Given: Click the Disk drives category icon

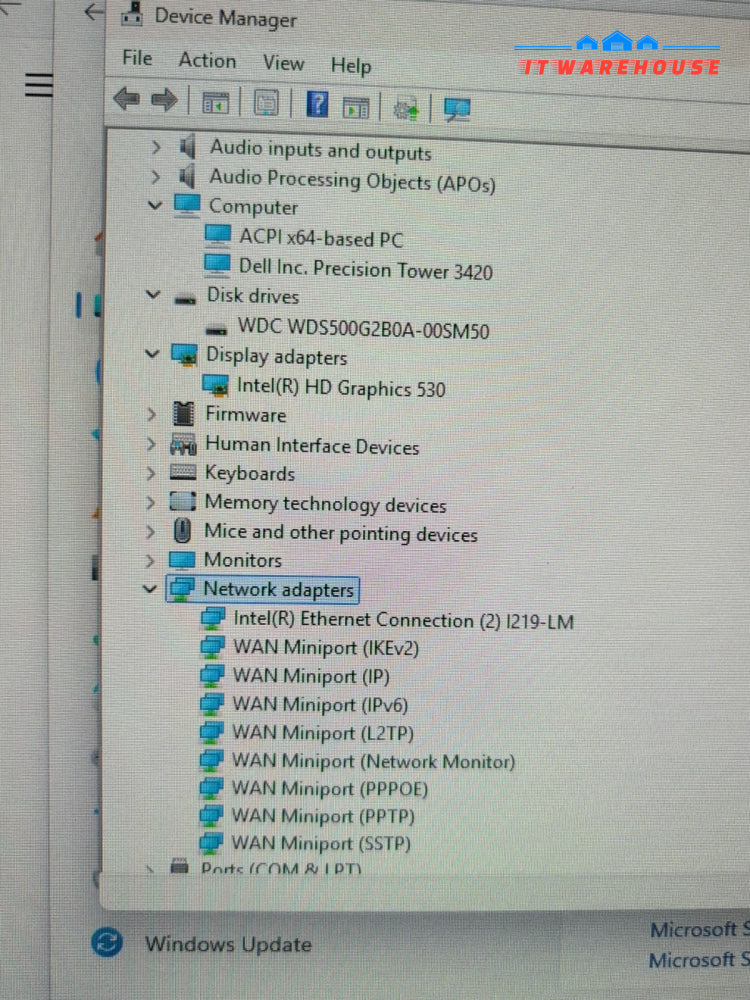Looking at the screenshot, I should [185, 298].
